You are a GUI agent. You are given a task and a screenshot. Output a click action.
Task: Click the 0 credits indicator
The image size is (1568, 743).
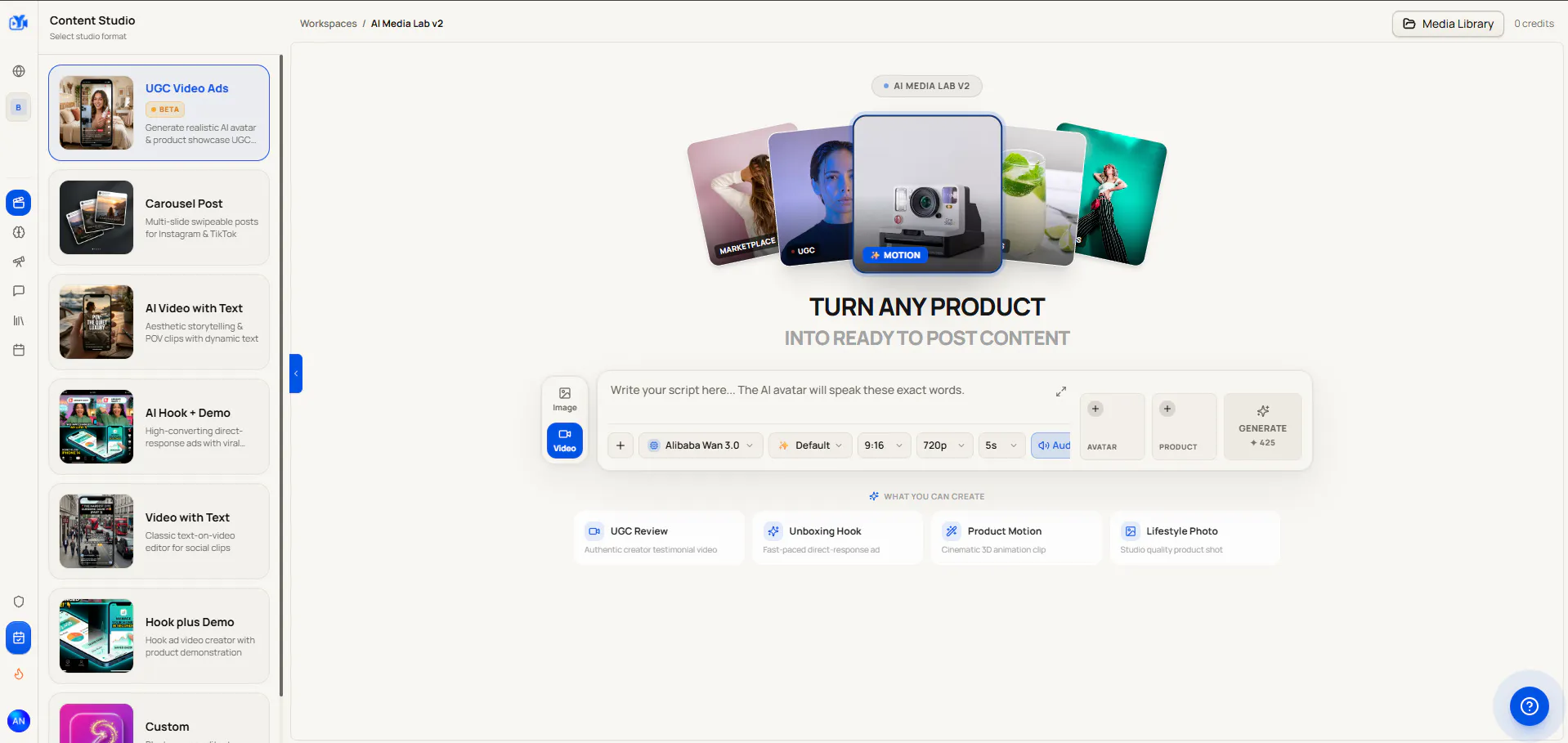[x=1534, y=24]
